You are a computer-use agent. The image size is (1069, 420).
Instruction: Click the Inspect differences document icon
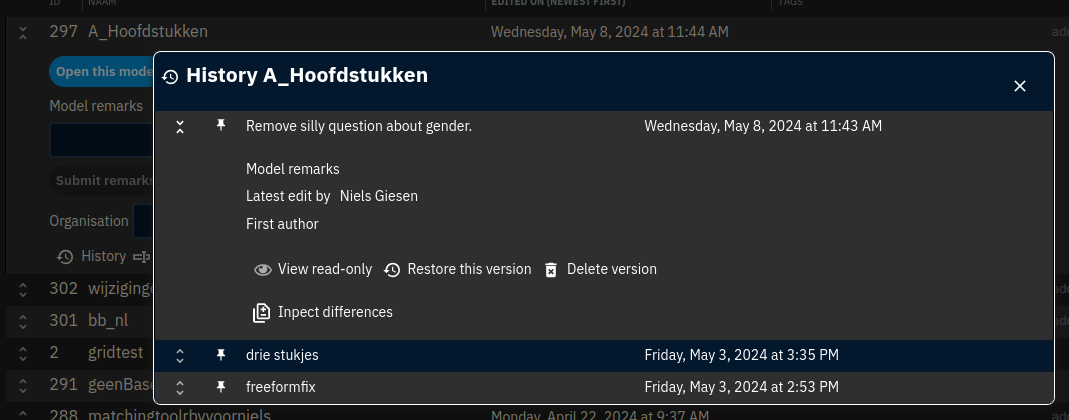(262, 313)
